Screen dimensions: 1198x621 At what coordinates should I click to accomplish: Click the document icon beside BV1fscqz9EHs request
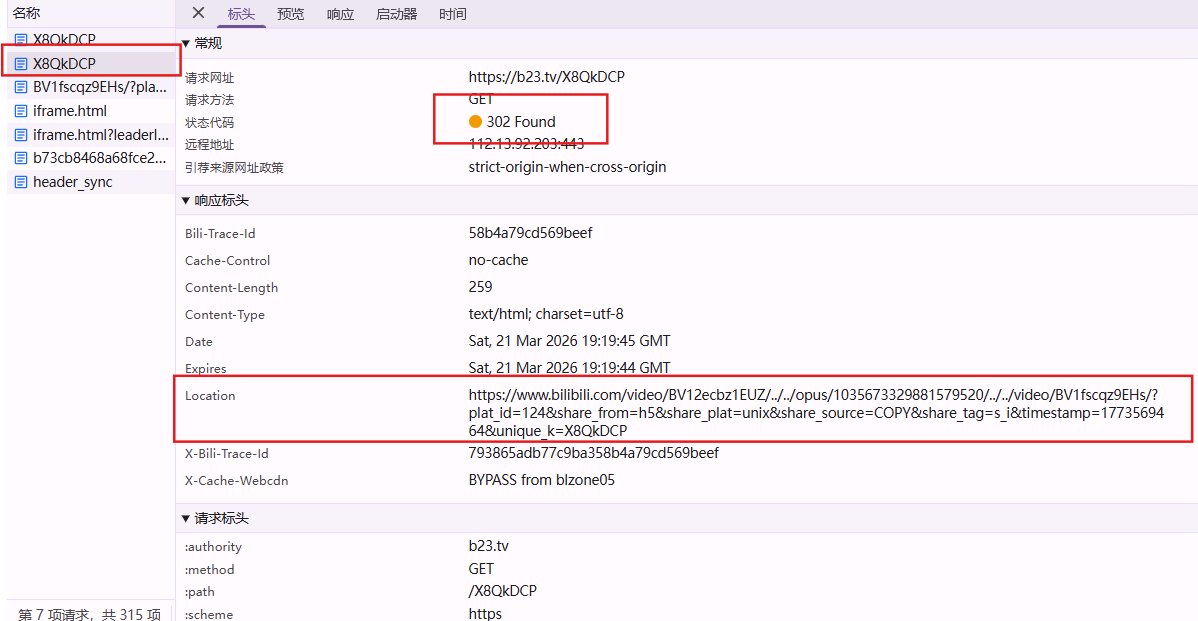20,87
